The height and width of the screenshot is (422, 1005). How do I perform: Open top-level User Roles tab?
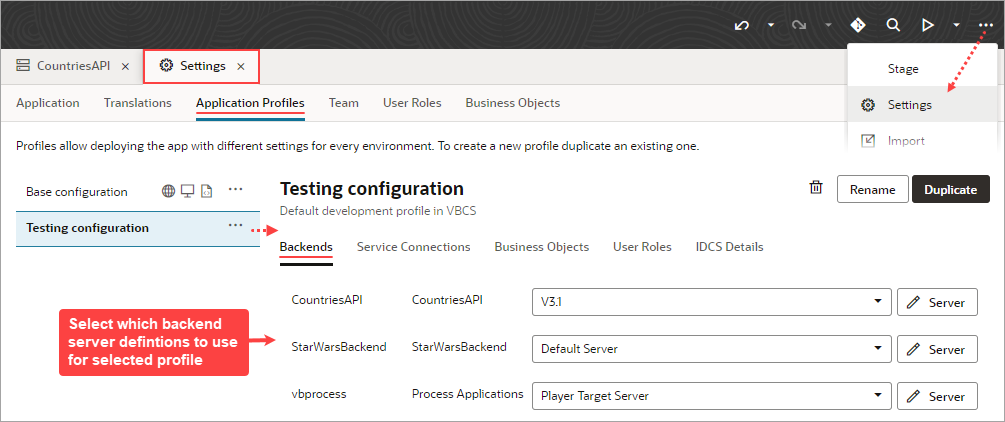[x=412, y=103]
